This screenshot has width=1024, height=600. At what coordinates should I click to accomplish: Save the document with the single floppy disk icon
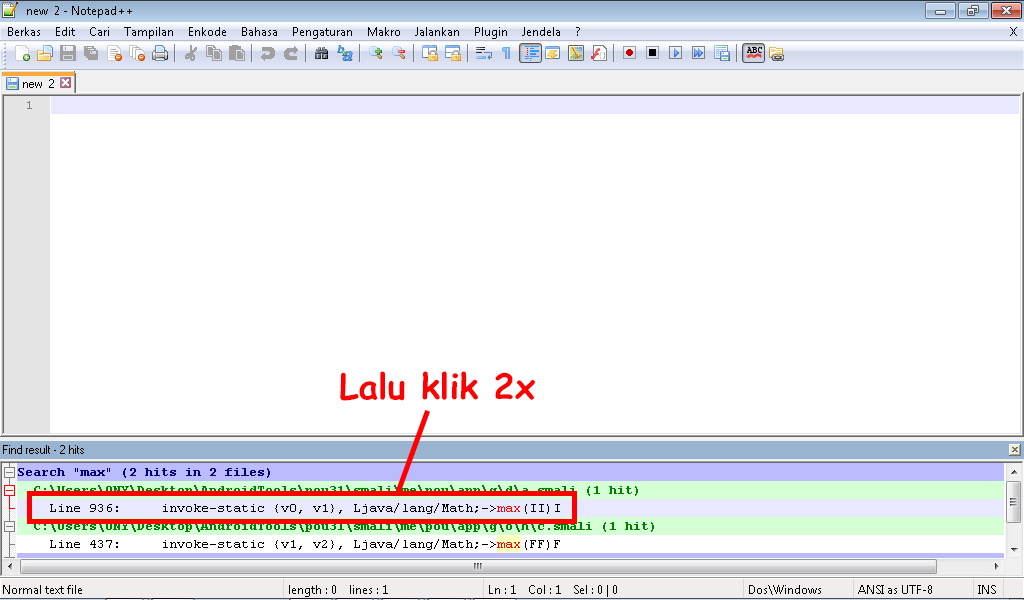68,54
